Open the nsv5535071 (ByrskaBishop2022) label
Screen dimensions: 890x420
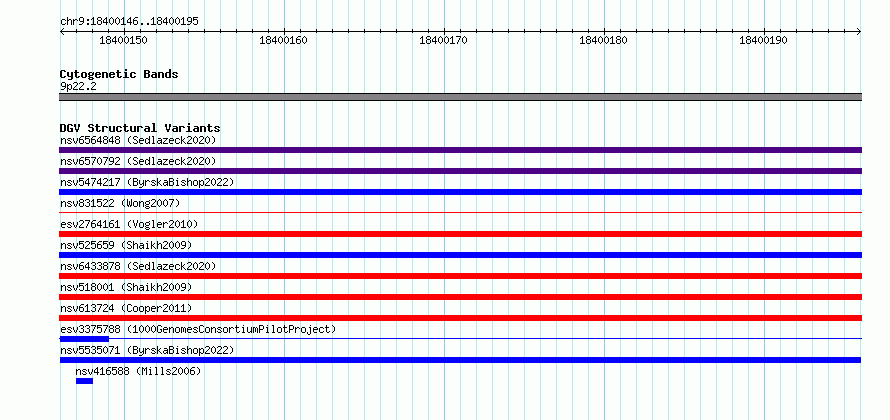[x=147, y=350]
